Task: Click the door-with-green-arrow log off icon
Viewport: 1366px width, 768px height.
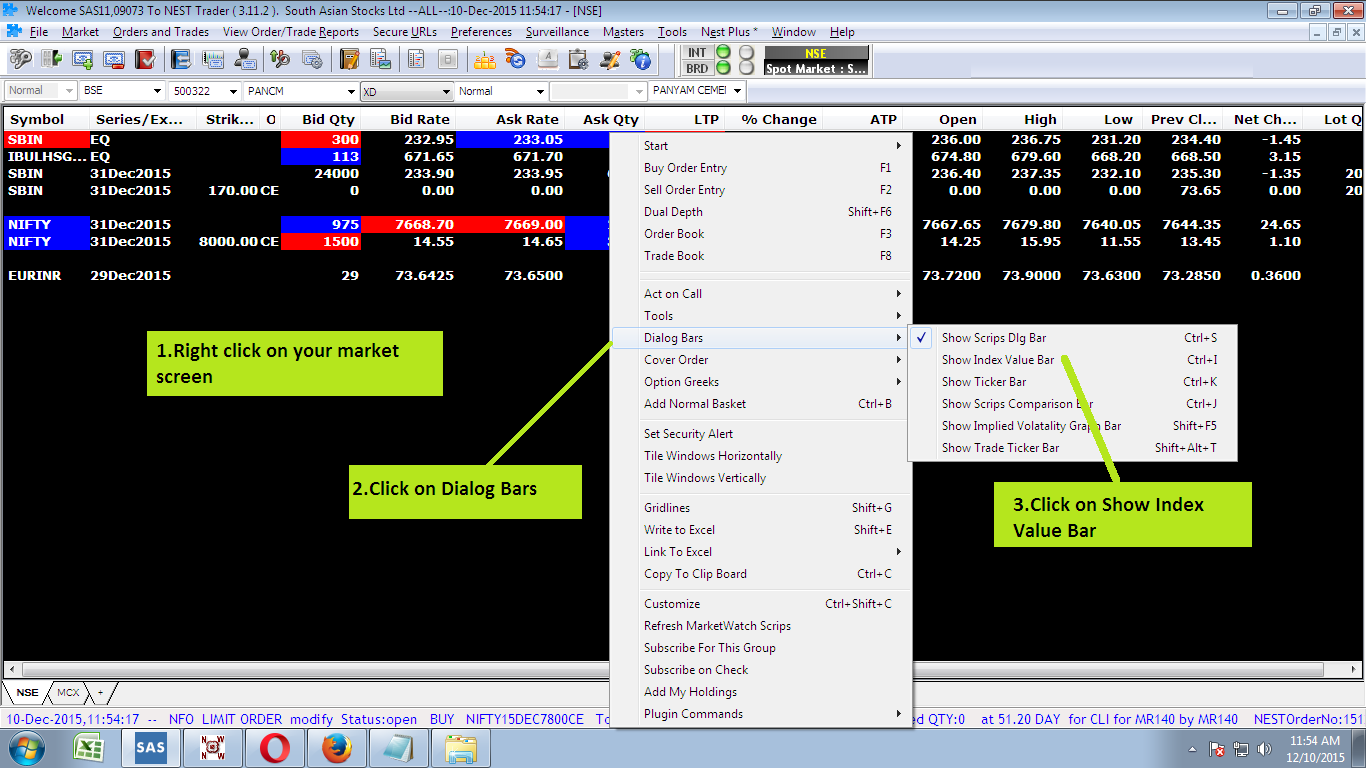Action: [x=51, y=59]
